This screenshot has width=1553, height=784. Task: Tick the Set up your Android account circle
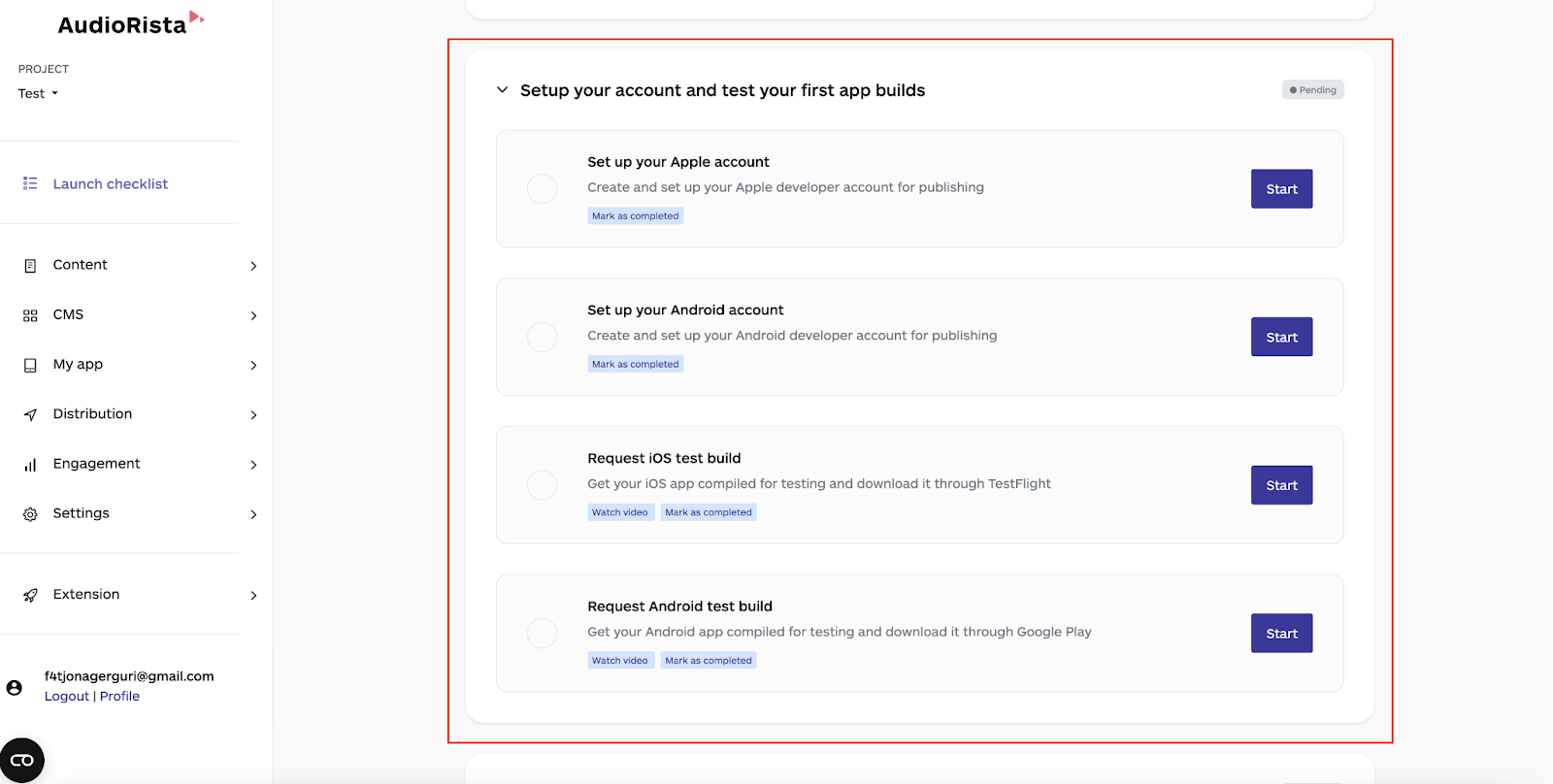tap(542, 337)
